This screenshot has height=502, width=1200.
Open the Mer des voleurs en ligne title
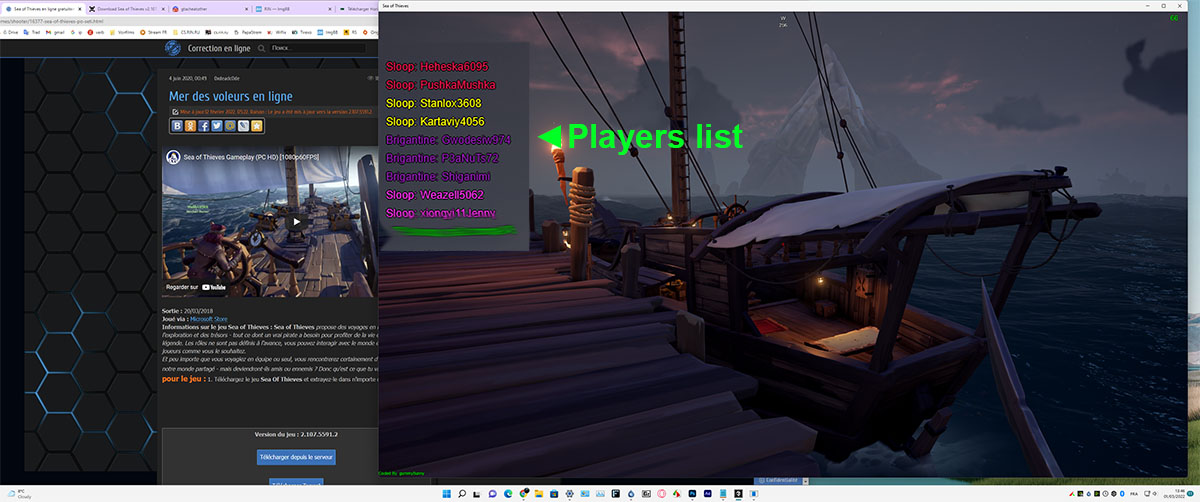coord(233,95)
